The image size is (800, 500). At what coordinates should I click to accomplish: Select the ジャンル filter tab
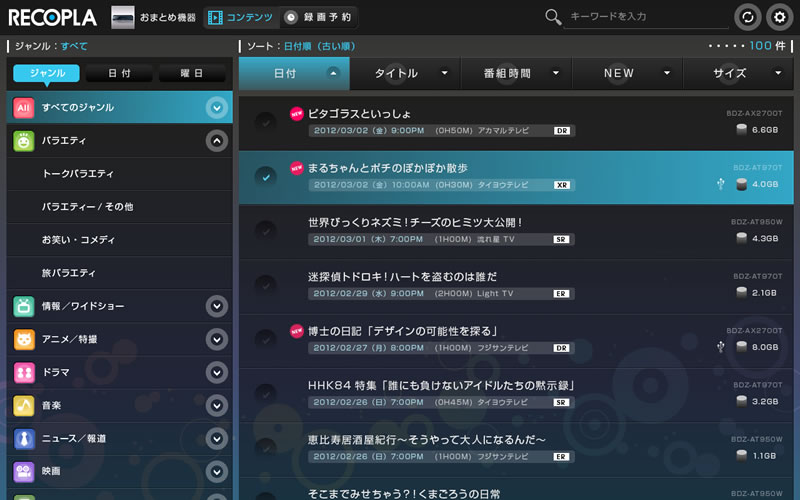46,73
